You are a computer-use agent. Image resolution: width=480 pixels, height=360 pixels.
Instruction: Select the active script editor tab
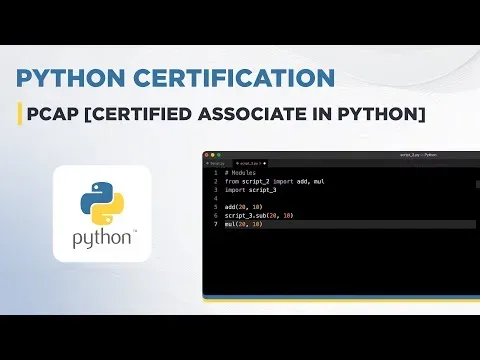(x=250, y=164)
